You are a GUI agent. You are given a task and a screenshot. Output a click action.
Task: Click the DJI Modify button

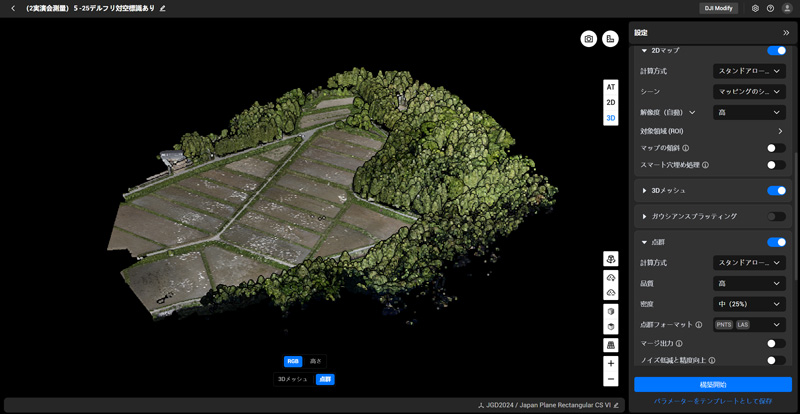click(x=718, y=8)
